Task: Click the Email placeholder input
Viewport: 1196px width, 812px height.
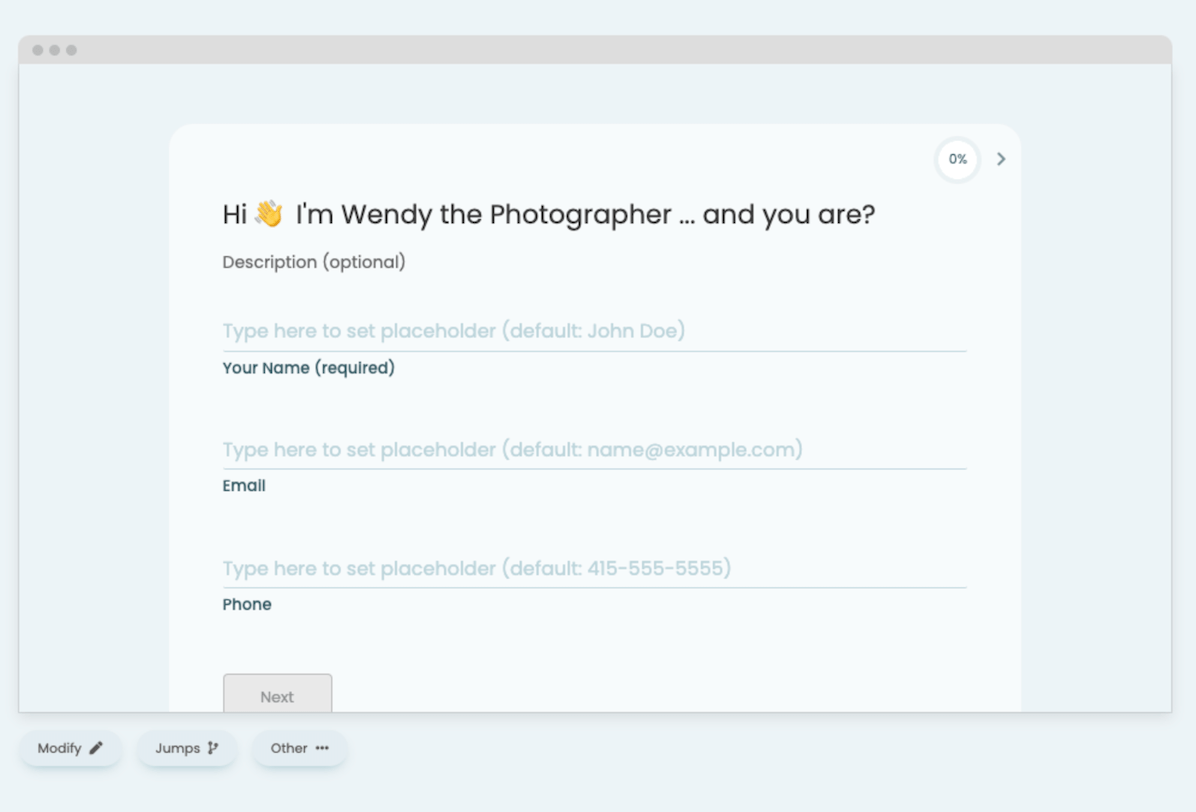Action: click(511, 449)
